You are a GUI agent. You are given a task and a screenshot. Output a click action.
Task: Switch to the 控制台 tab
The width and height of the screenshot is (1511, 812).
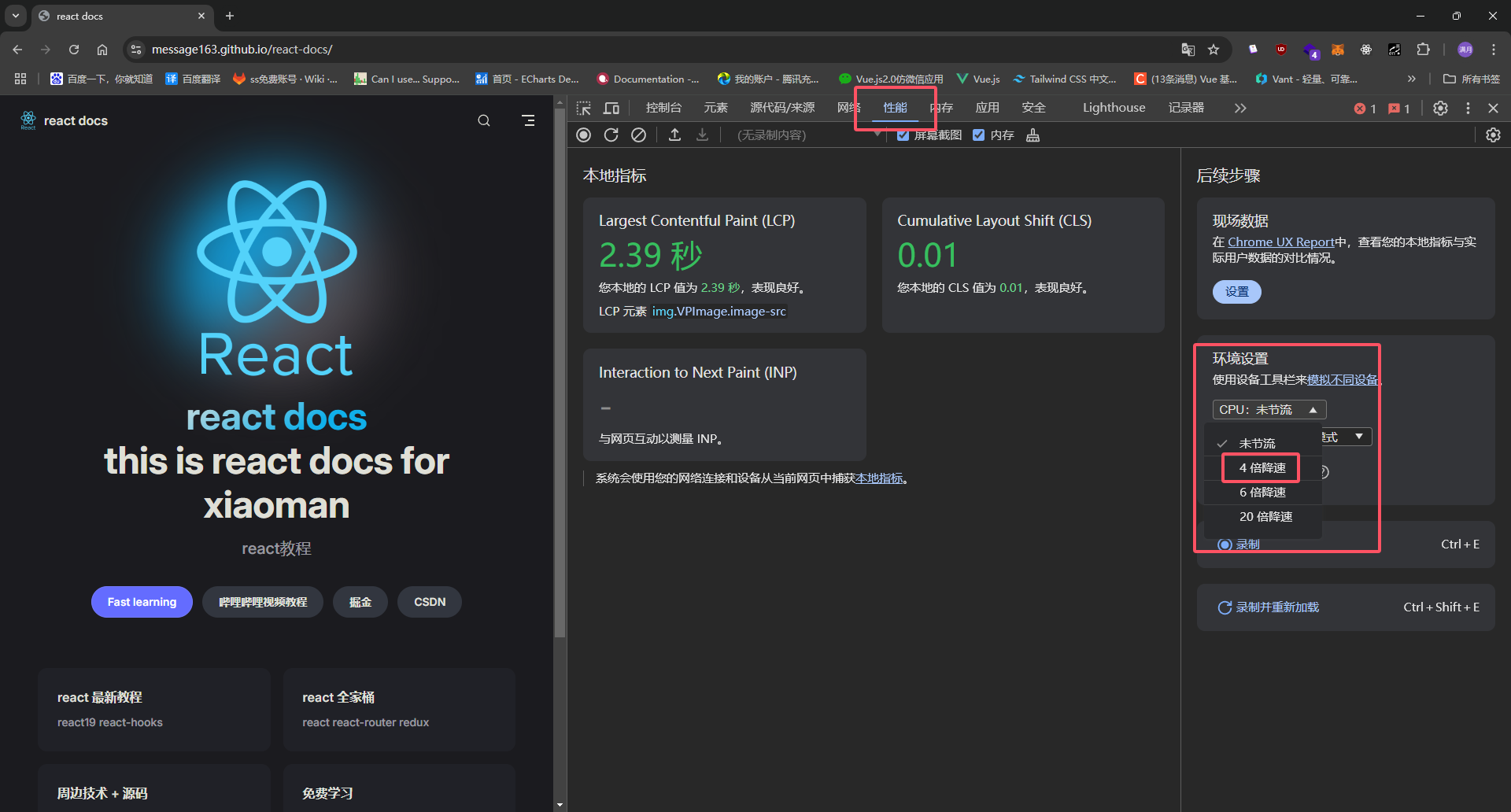tap(663, 108)
